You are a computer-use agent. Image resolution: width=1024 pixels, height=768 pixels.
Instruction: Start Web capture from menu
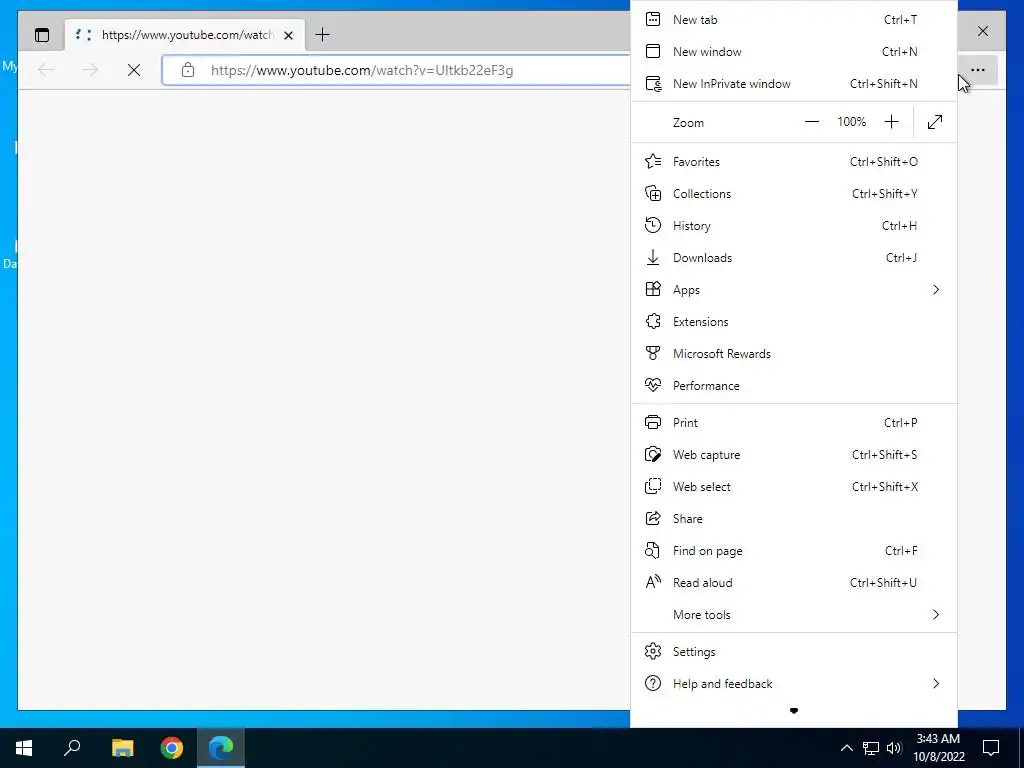[x=793, y=455]
